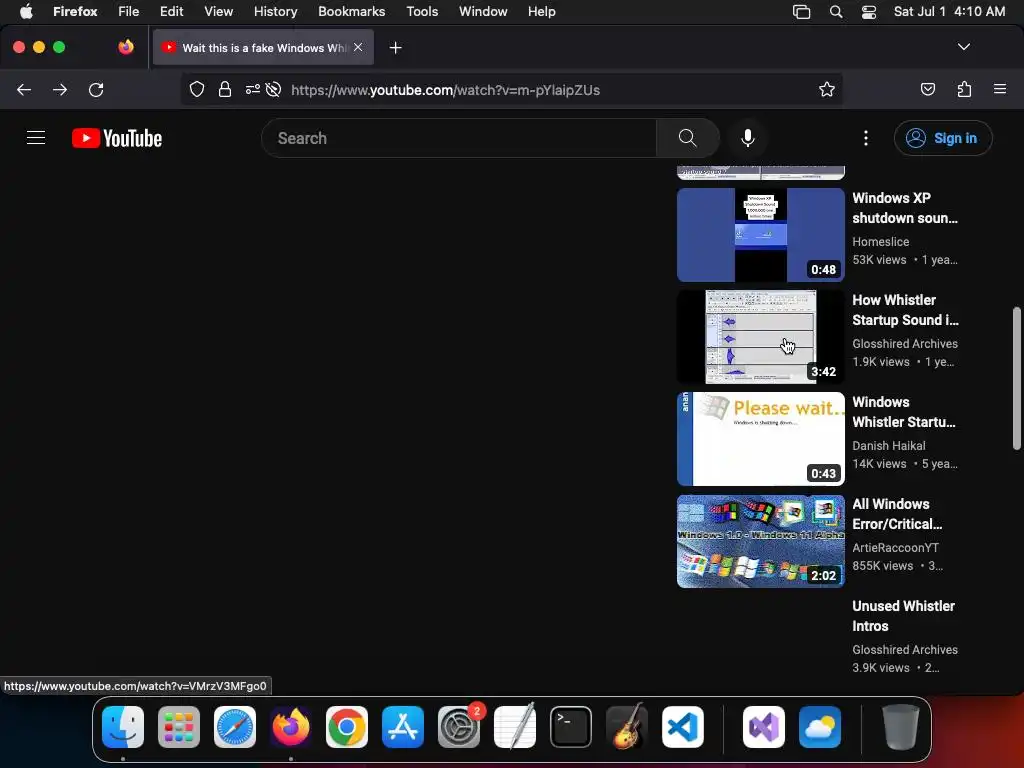Select the 'Wait this is a fake Windows' tab
1024x768 pixels.
point(263,48)
